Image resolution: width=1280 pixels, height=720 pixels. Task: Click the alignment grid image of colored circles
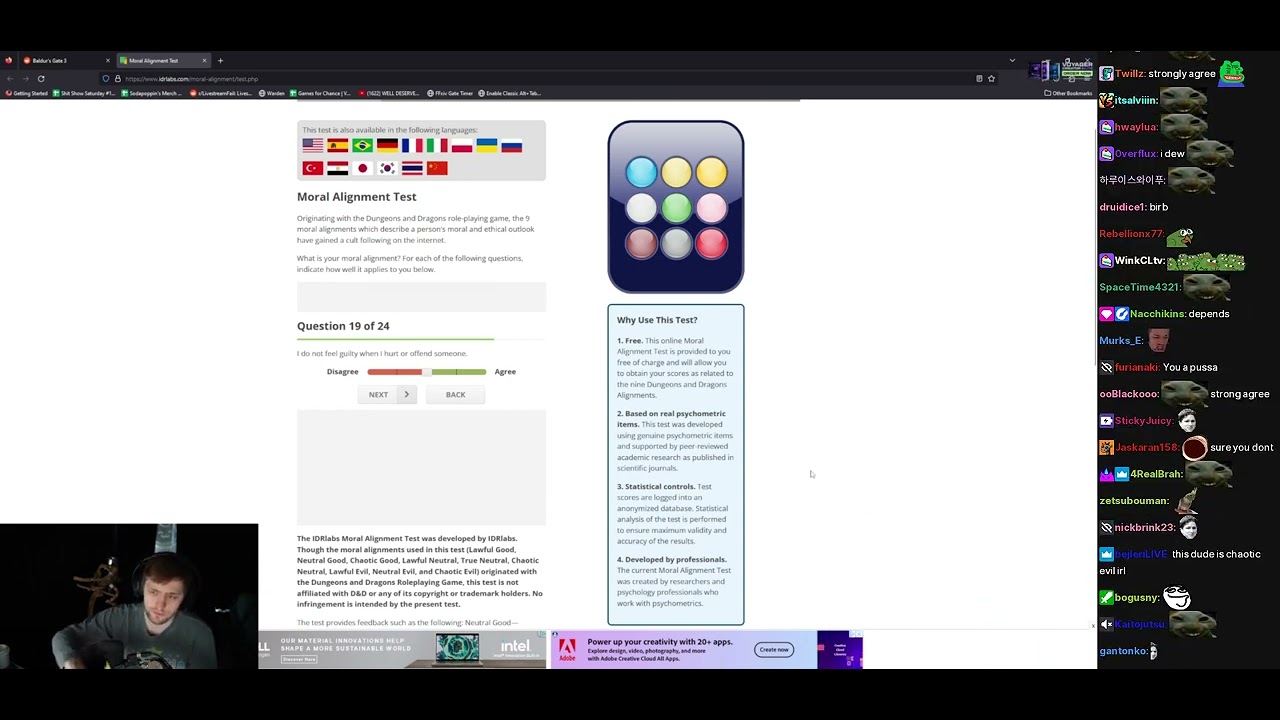coord(676,207)
